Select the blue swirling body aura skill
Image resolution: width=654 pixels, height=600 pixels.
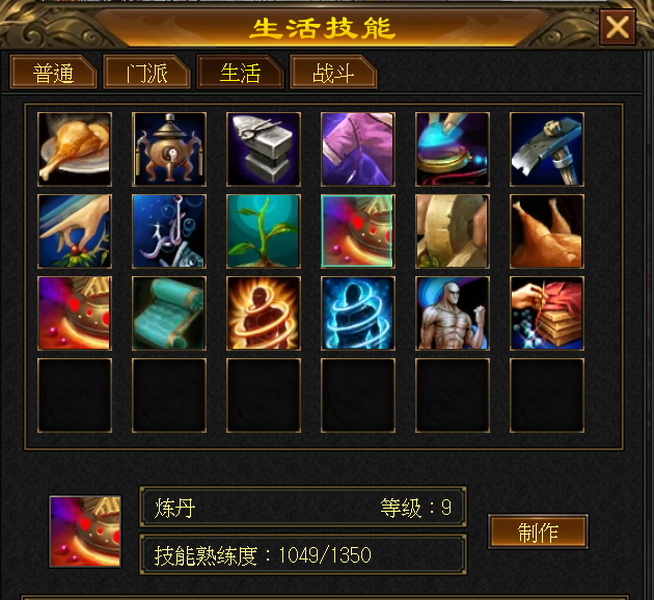[x=358, y=313]
